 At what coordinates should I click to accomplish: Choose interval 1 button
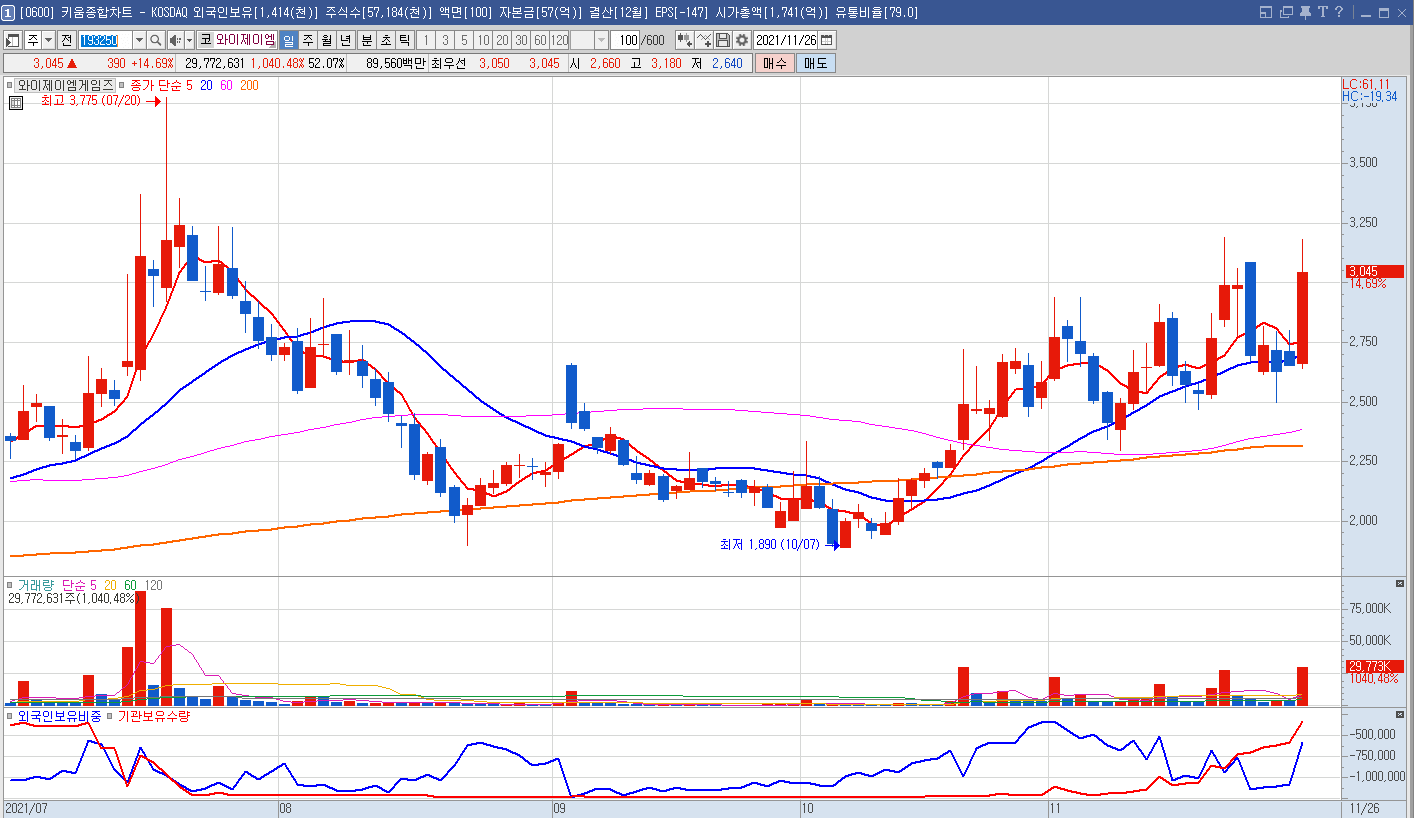(426, 40)
